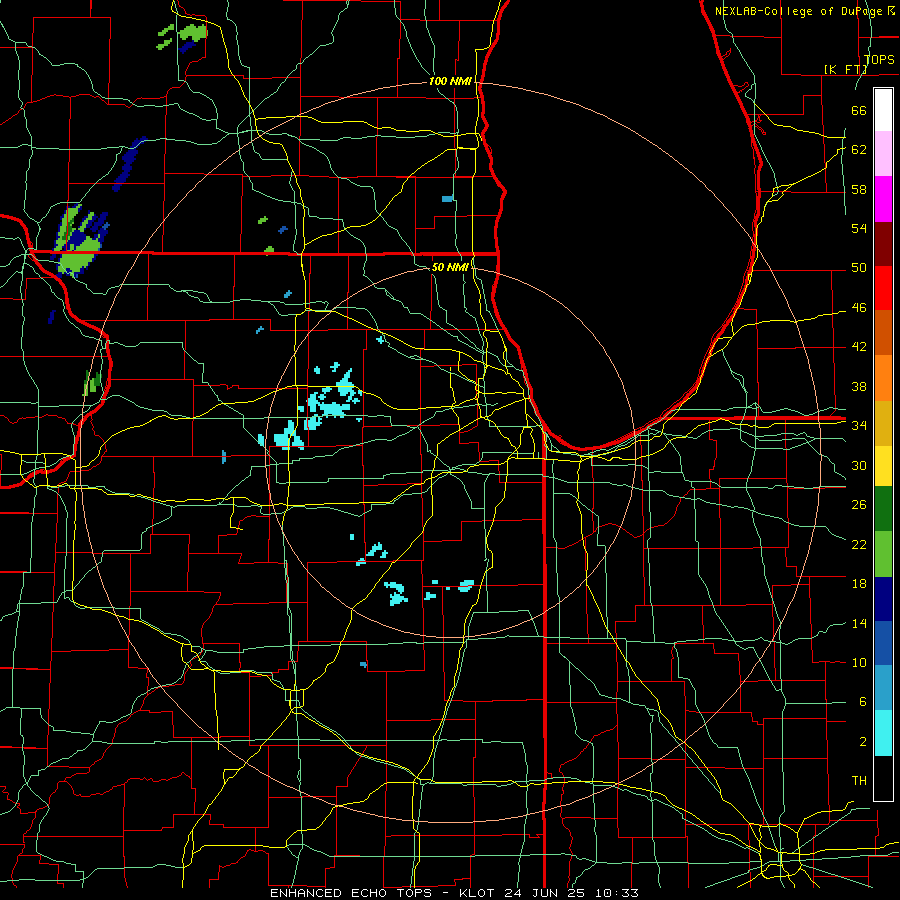Click the black TH threshold swatch
The width and height of the screenshot is (900, 900).
883,778
